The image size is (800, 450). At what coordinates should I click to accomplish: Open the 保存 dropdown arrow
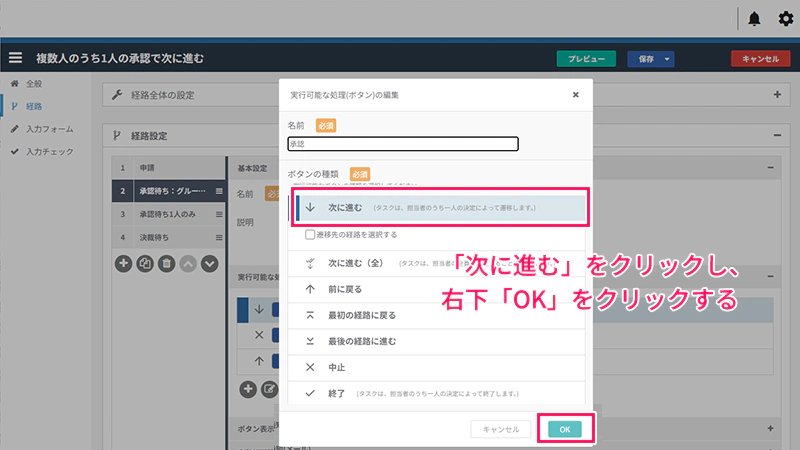(x=667, y=59)
